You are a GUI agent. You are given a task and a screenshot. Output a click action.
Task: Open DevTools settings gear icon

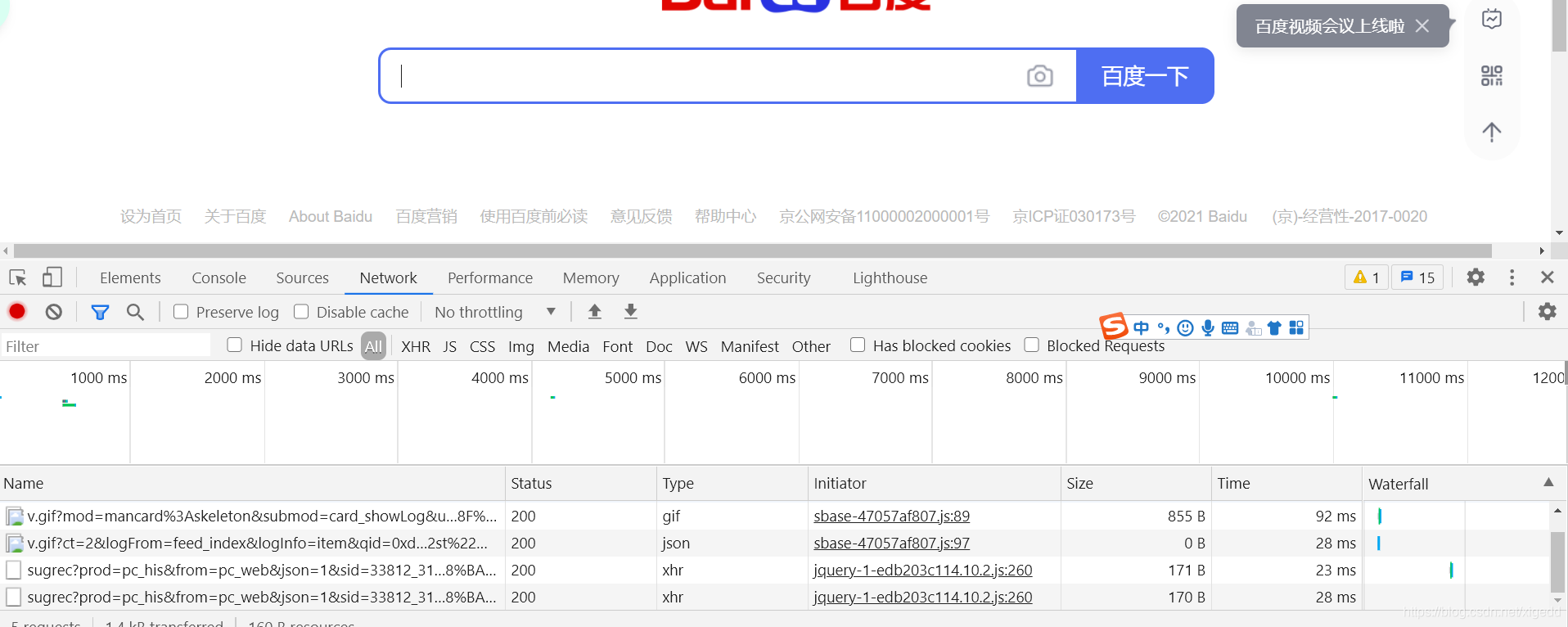click(1476, 277)
